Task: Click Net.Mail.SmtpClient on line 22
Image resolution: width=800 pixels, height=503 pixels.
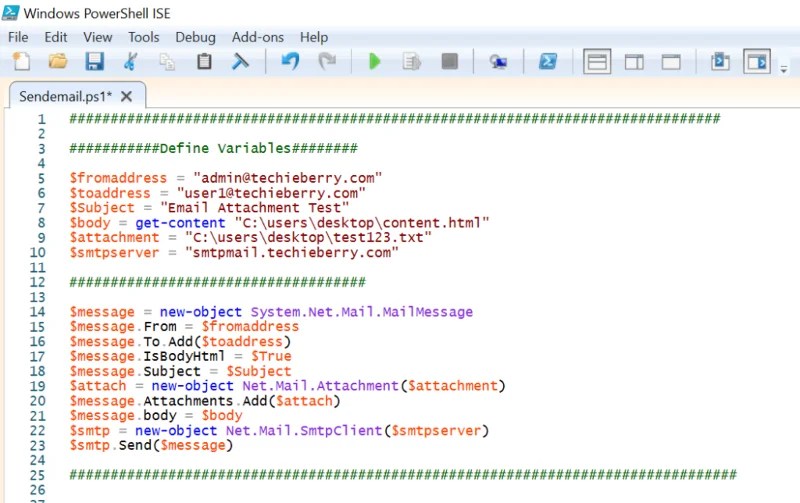Action: 304,431
